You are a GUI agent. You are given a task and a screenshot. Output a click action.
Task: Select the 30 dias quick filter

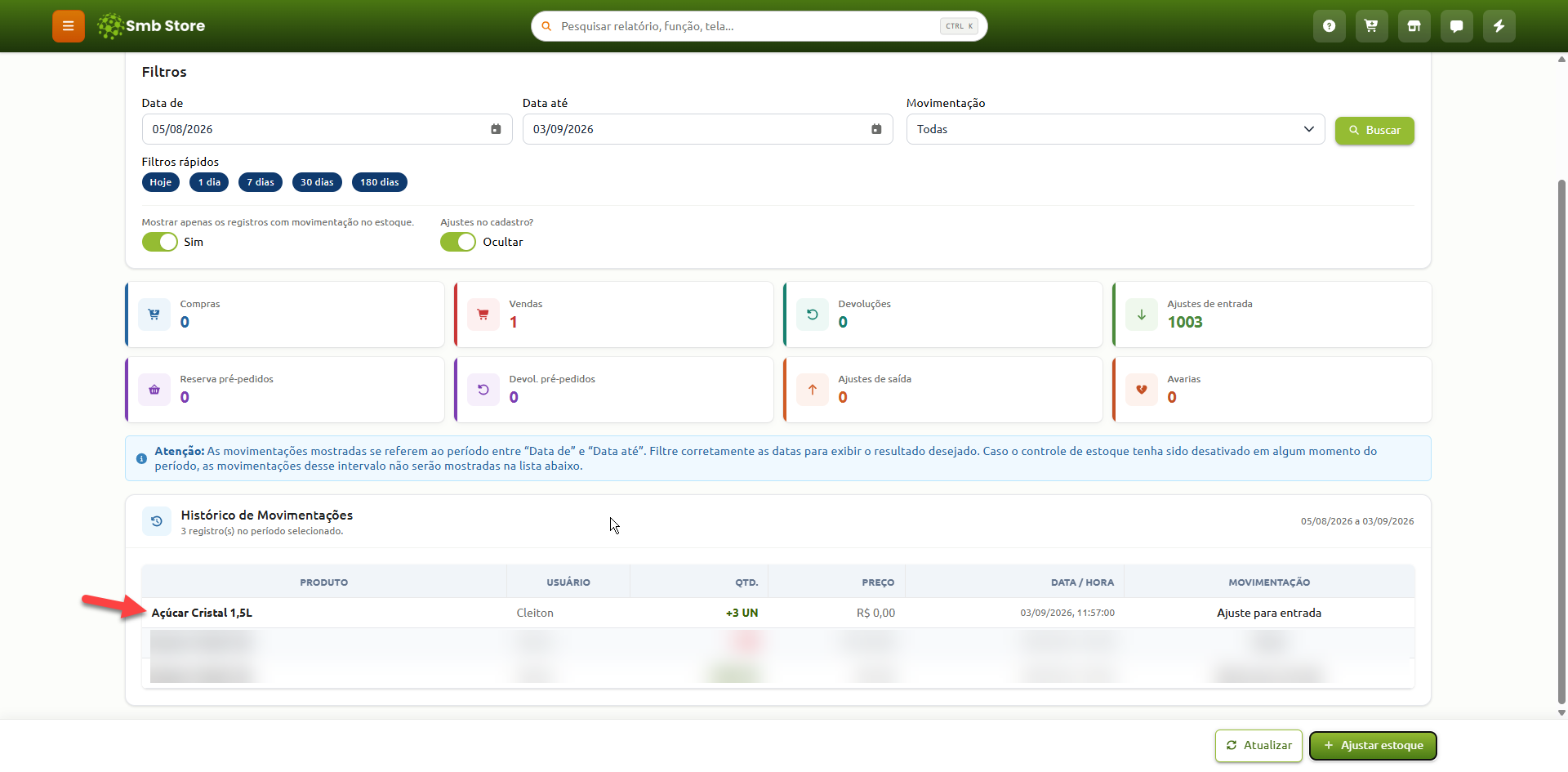[317, 182]
